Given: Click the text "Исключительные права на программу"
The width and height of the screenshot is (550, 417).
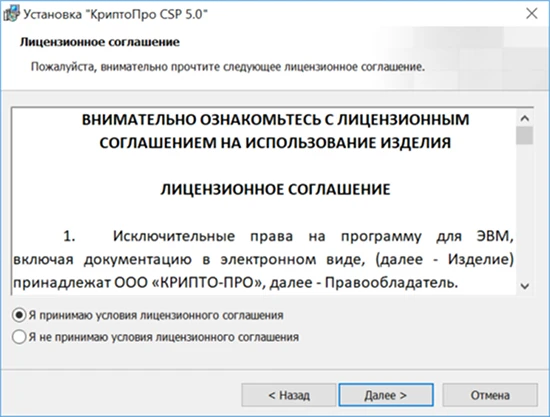Looking at the screenshot, I should point(267,236).
